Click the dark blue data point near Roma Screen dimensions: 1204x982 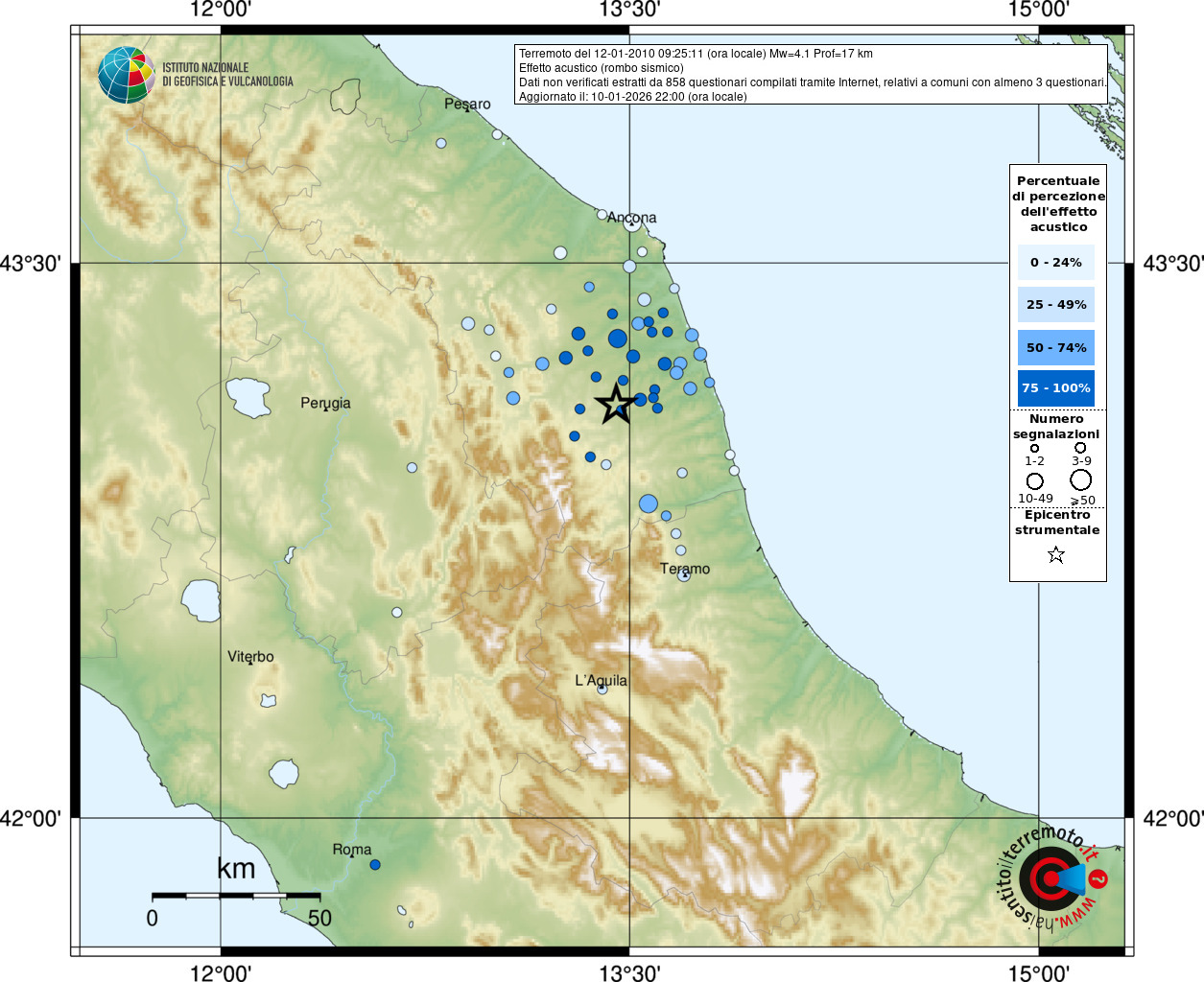(x=375, y=865)
